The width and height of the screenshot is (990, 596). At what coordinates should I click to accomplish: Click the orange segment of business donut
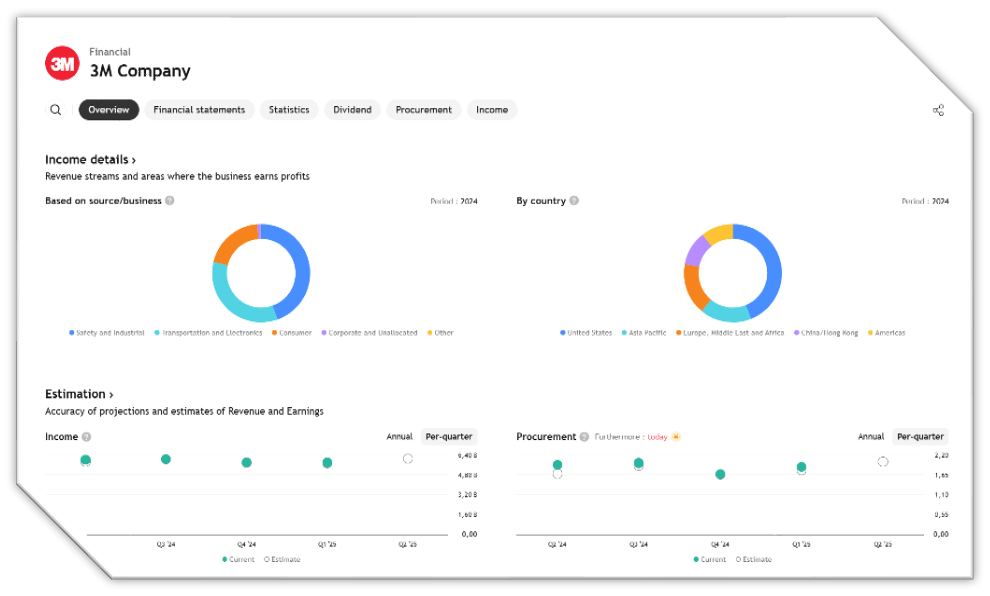tap(232, 242)
